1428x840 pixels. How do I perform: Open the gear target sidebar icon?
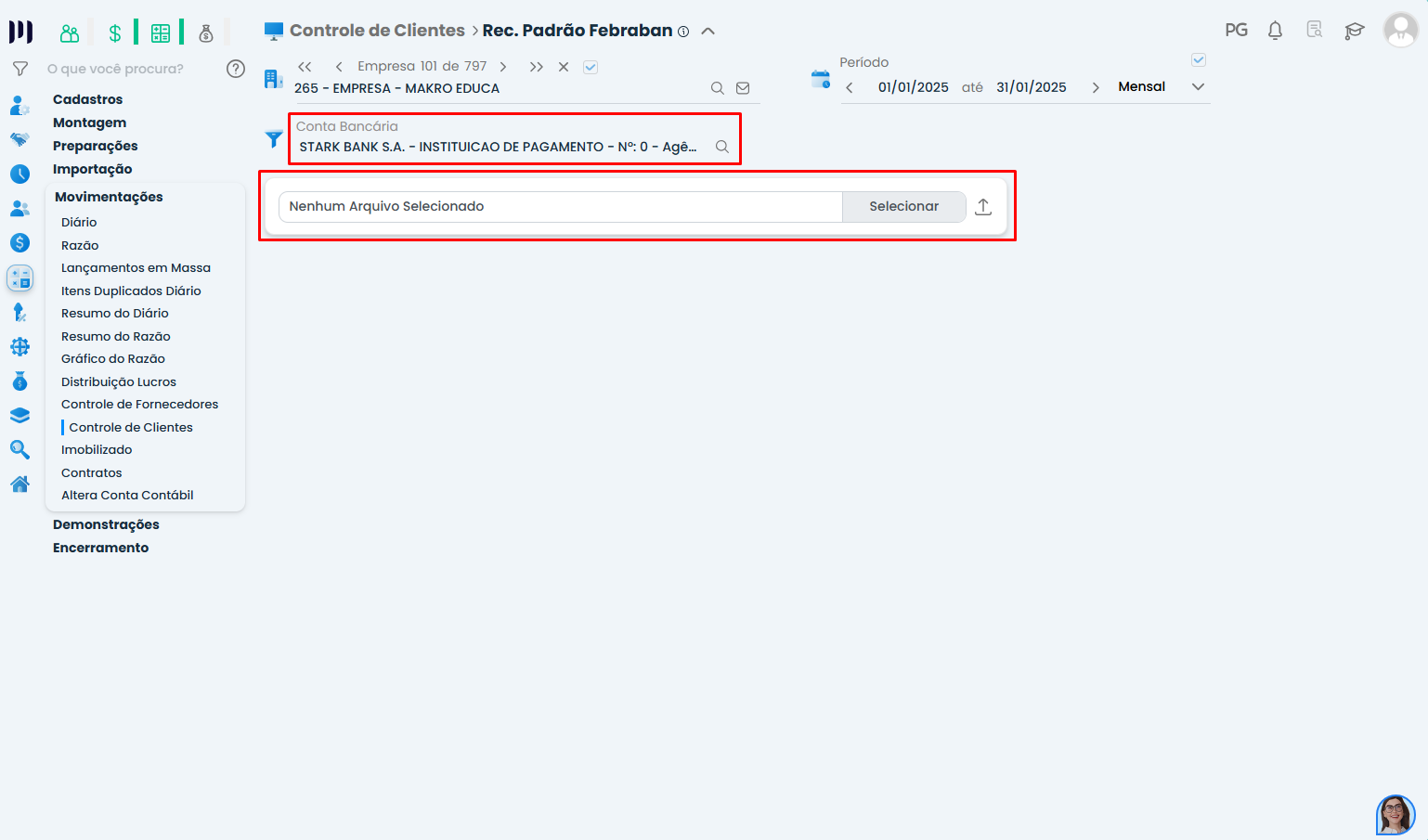pos(19,347)
